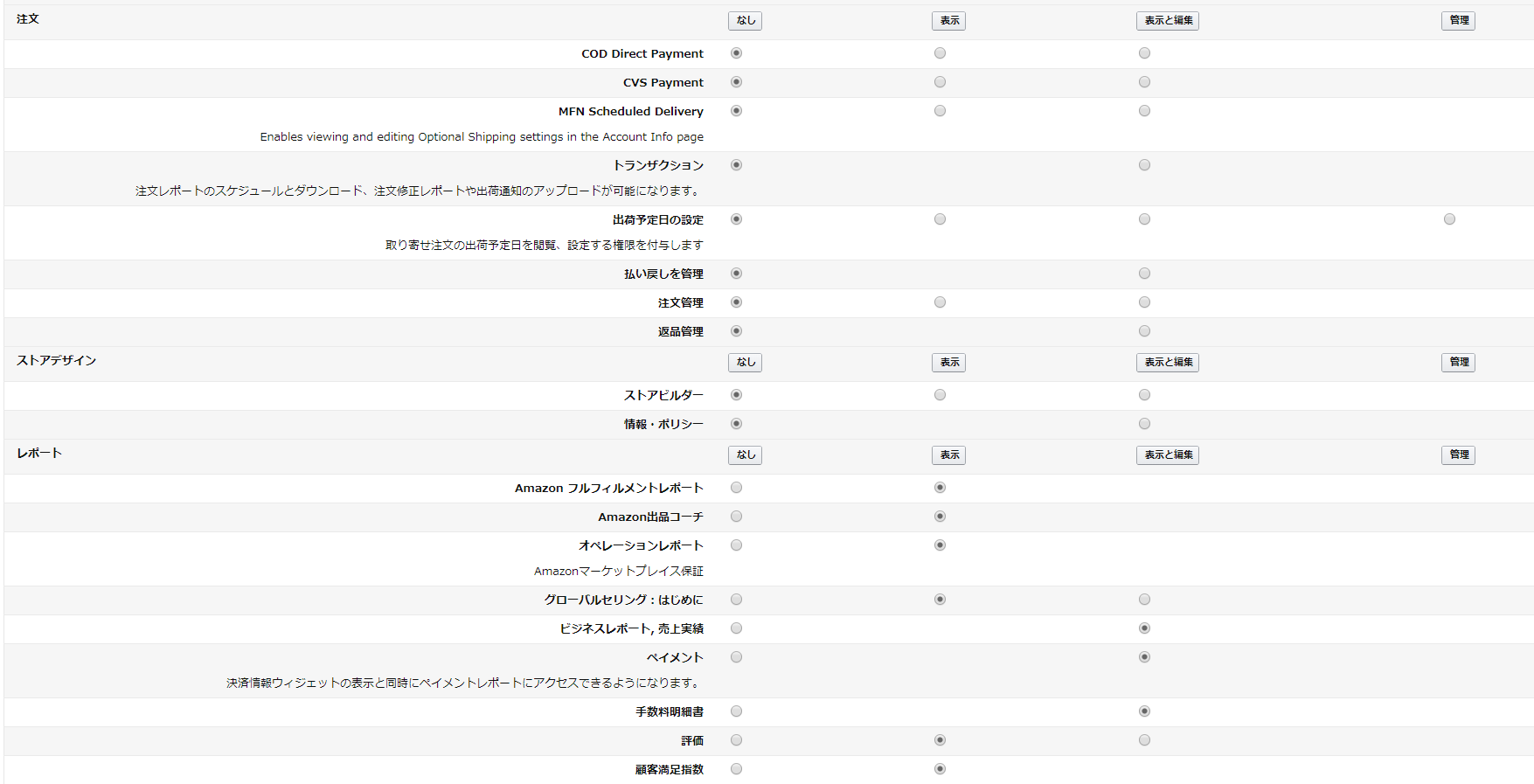Image resolution: width=1534 pixels, height=784 pixels.
Task: Click なし button in 注文 section header
Action: [745, 20]
